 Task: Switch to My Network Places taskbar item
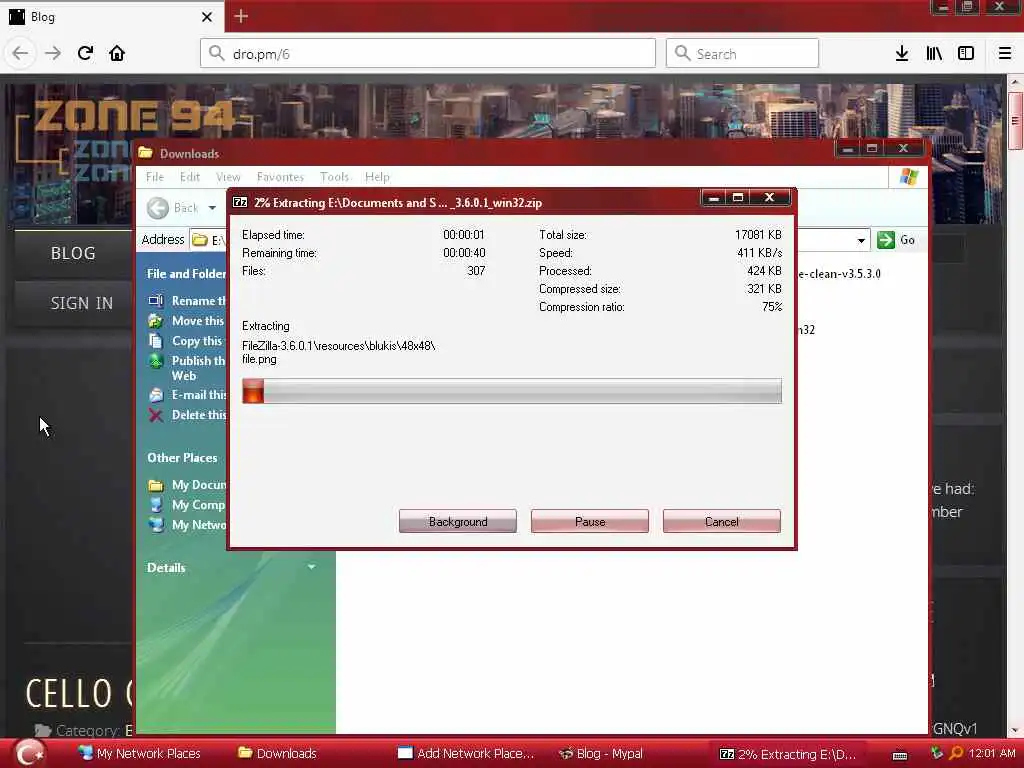[139, 754]
